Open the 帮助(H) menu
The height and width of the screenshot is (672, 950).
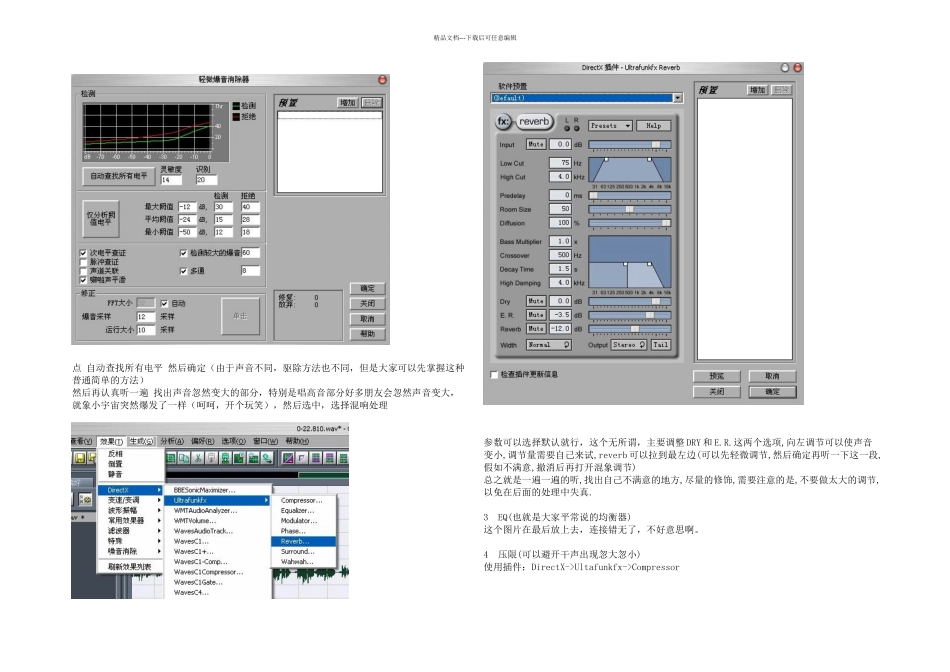tap(297, 441)
